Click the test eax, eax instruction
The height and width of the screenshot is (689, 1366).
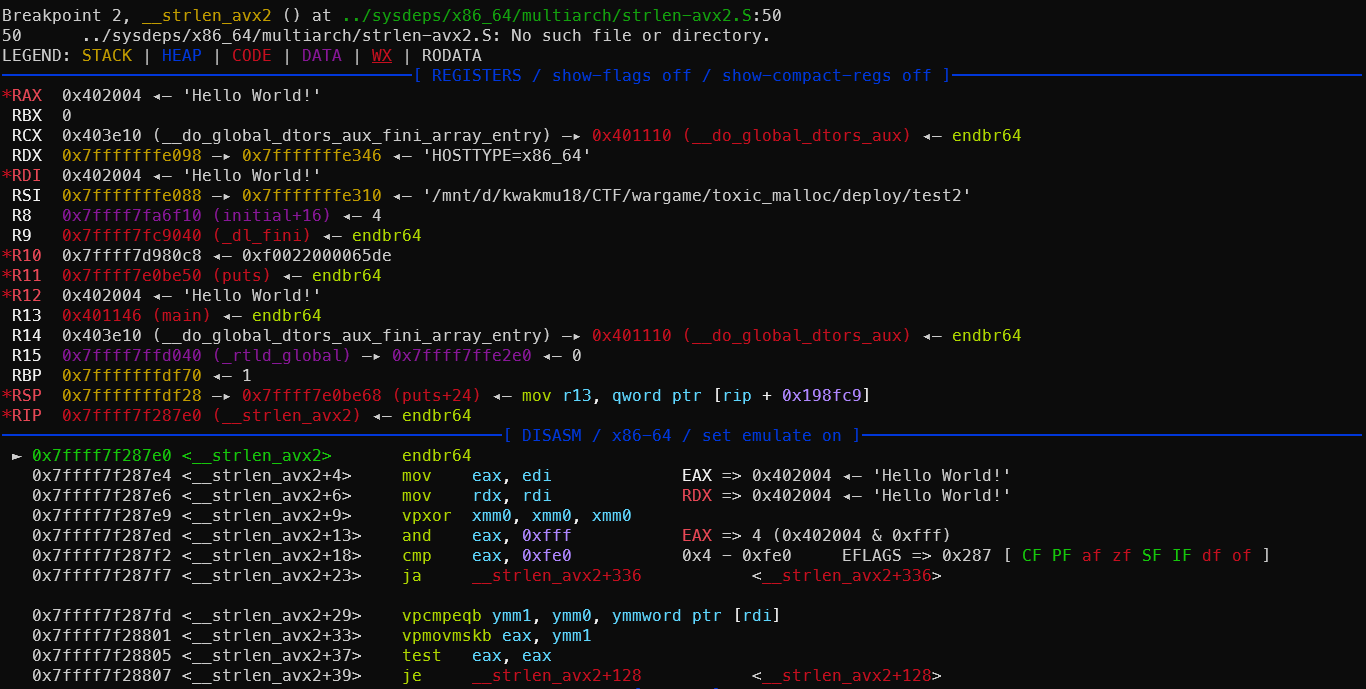476,655
